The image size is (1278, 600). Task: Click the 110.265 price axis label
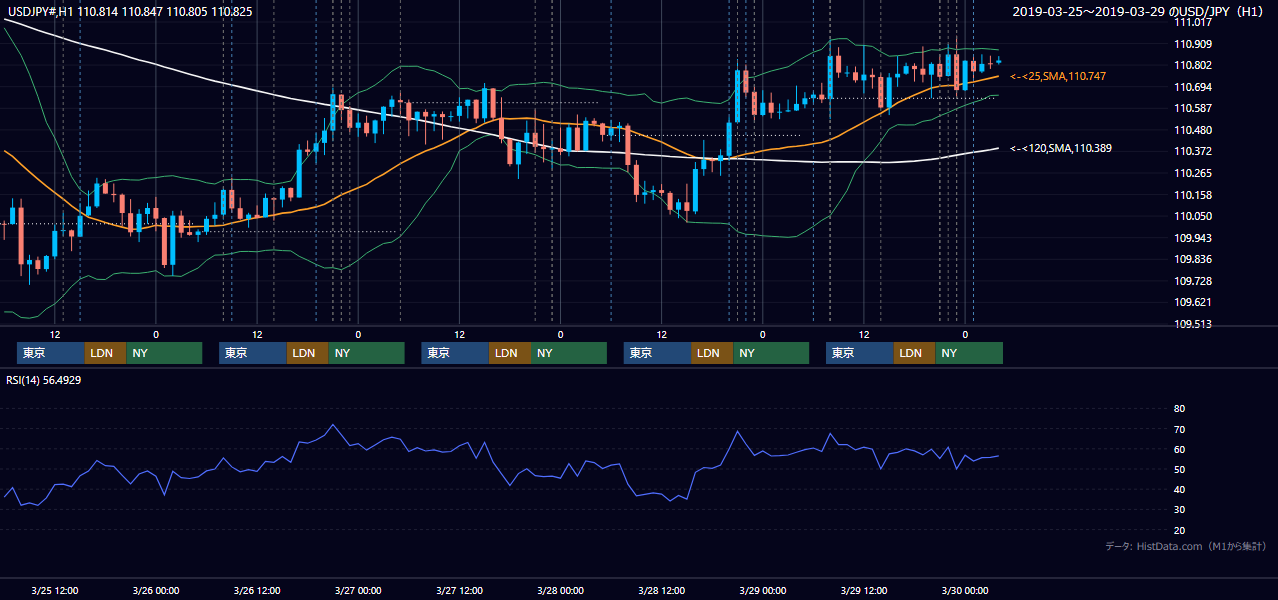[1193, 173]
